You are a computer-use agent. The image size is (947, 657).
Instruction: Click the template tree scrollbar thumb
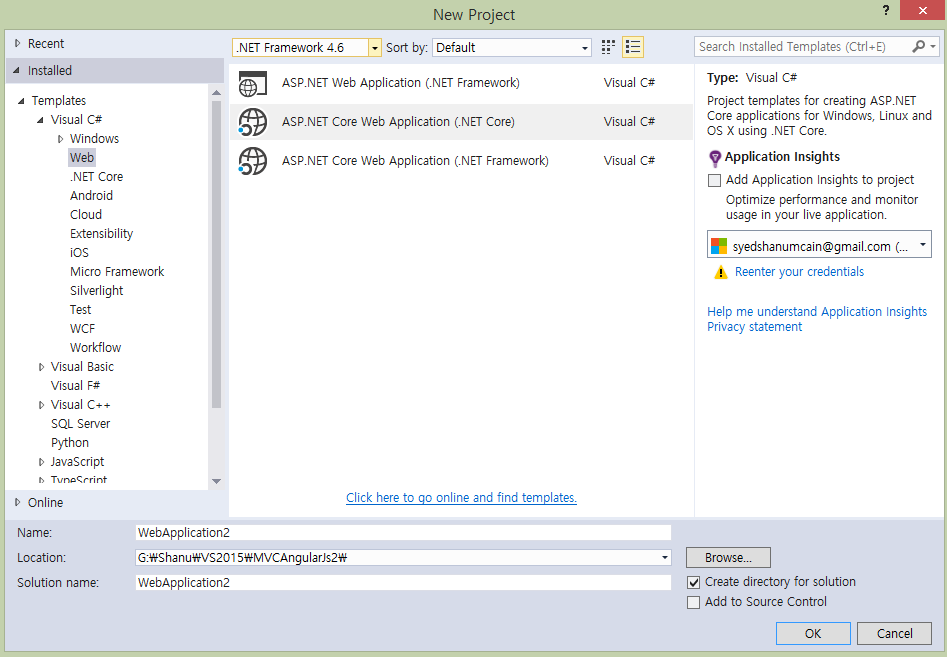click(x=216, y=254)
